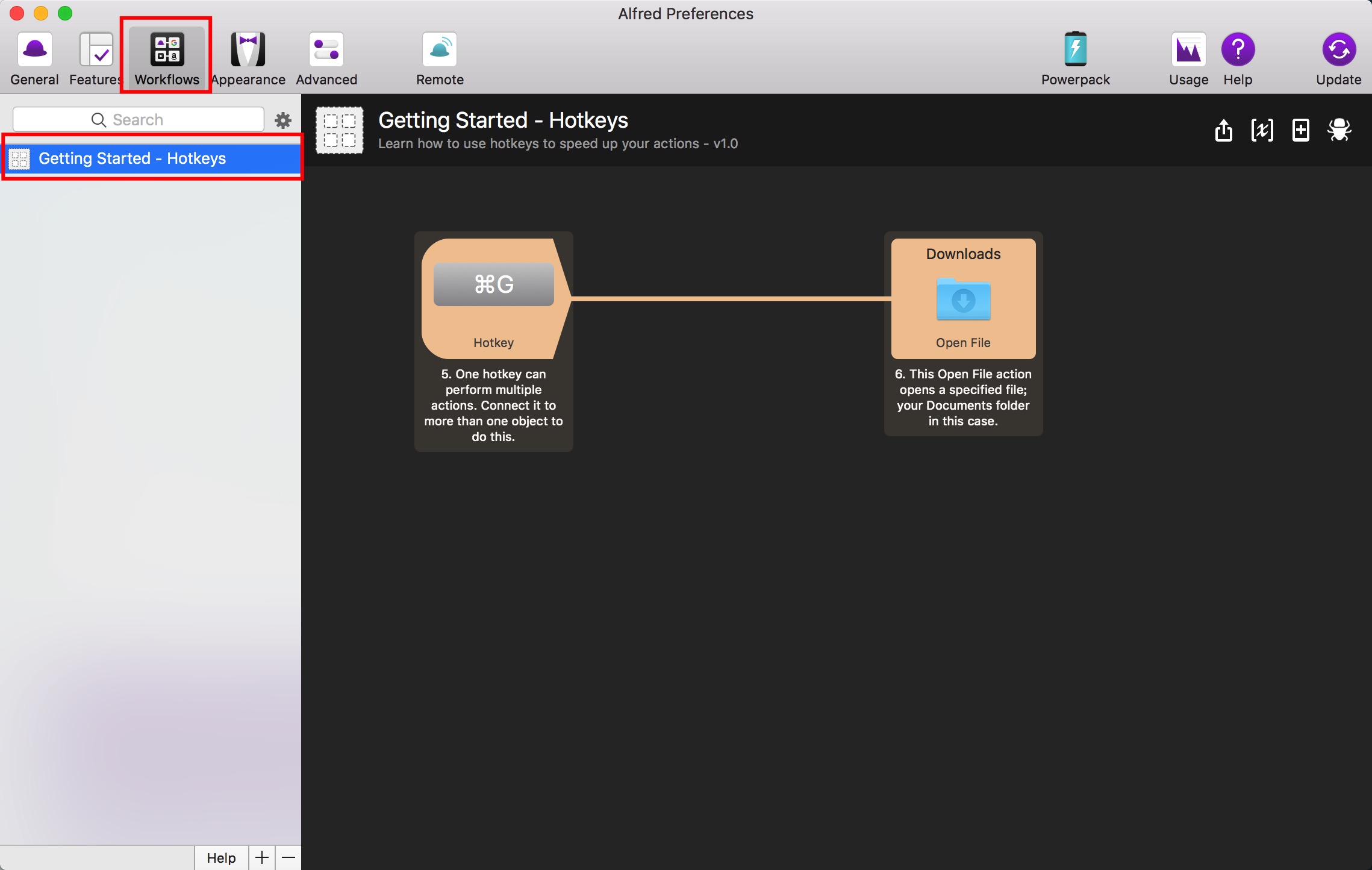Screen dimensions: 1372x870
Task: Add a new workflow with plus button
Action: pos(262,857)
